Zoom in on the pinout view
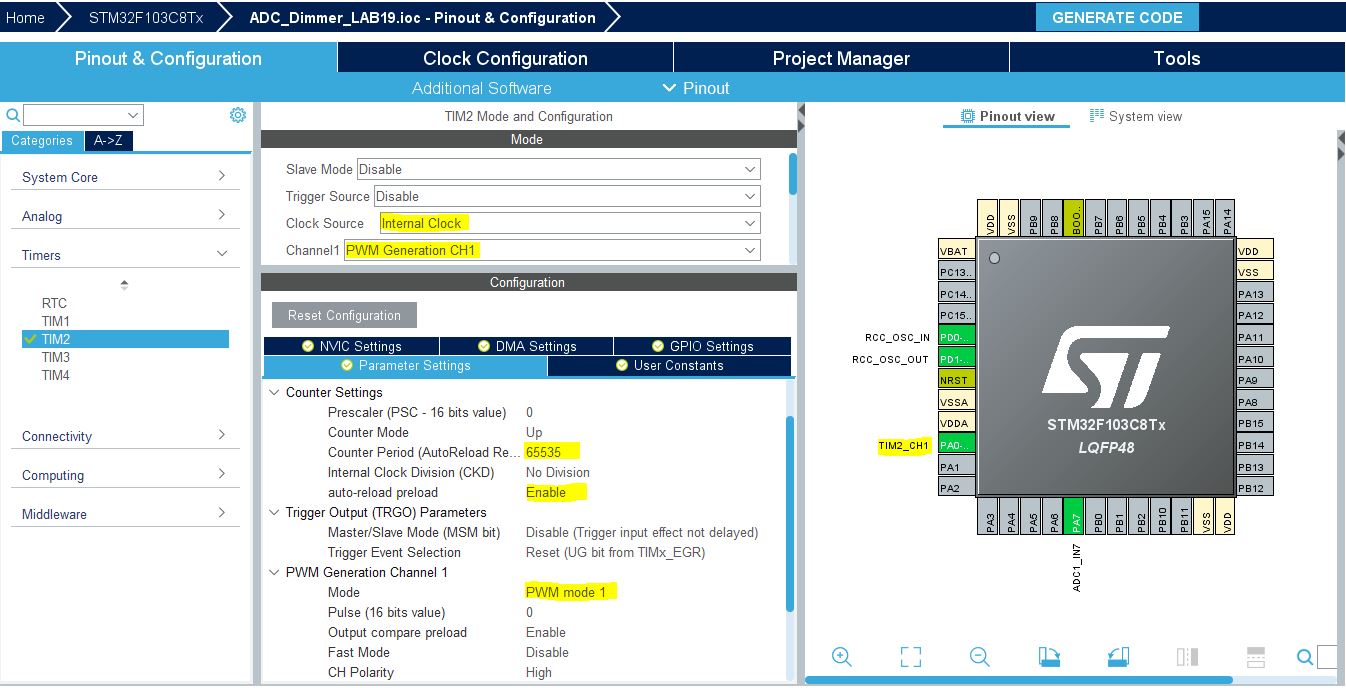1346x688 pixels. [x=841, y=657]
